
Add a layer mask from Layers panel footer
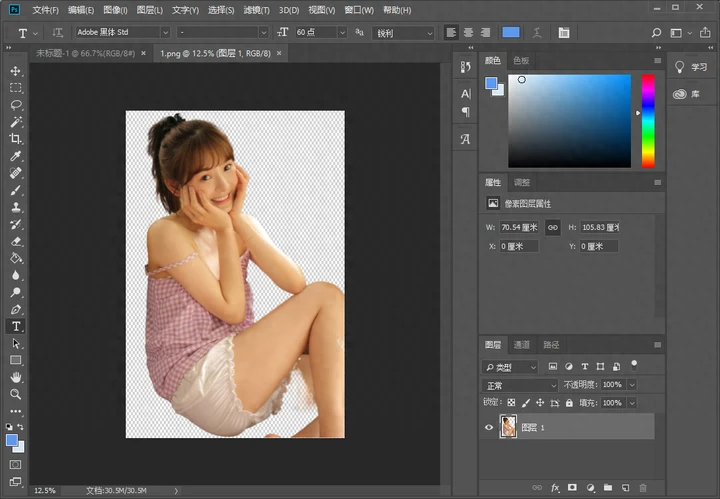coord(571,487)
